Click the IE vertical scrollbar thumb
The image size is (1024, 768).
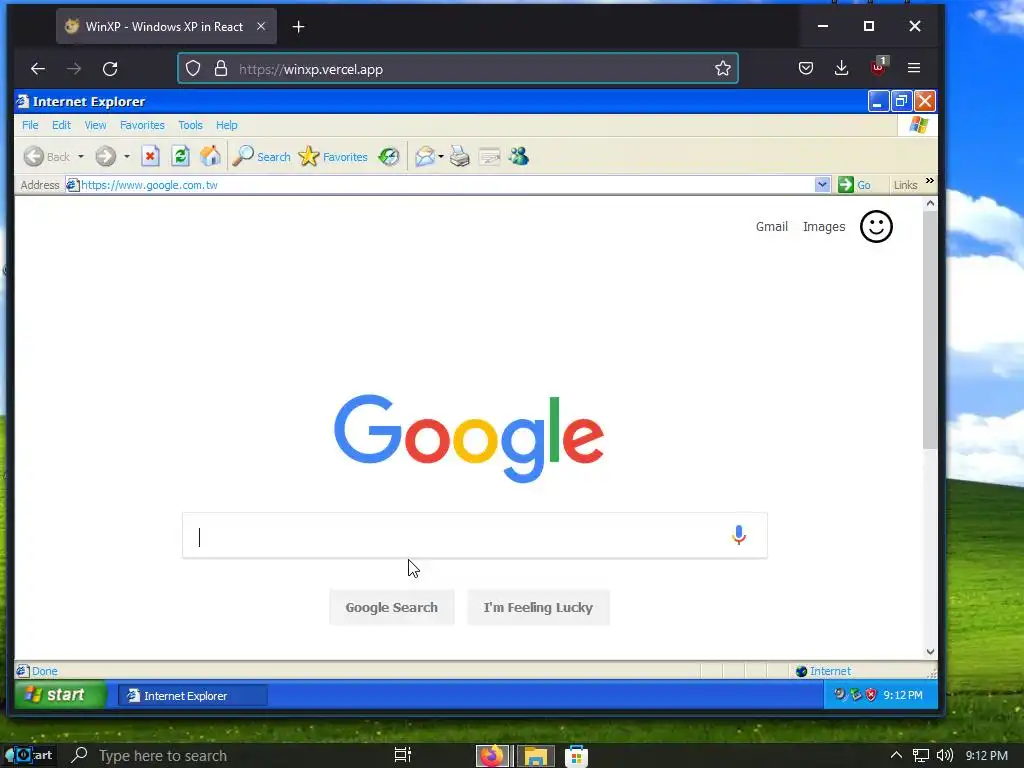tap(930, 330)
